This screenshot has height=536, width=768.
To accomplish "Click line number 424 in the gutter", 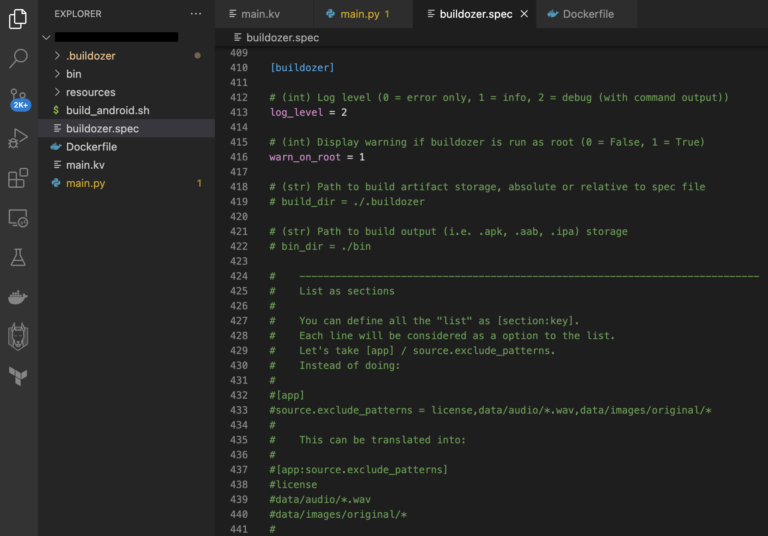I will tap(239, 276).
